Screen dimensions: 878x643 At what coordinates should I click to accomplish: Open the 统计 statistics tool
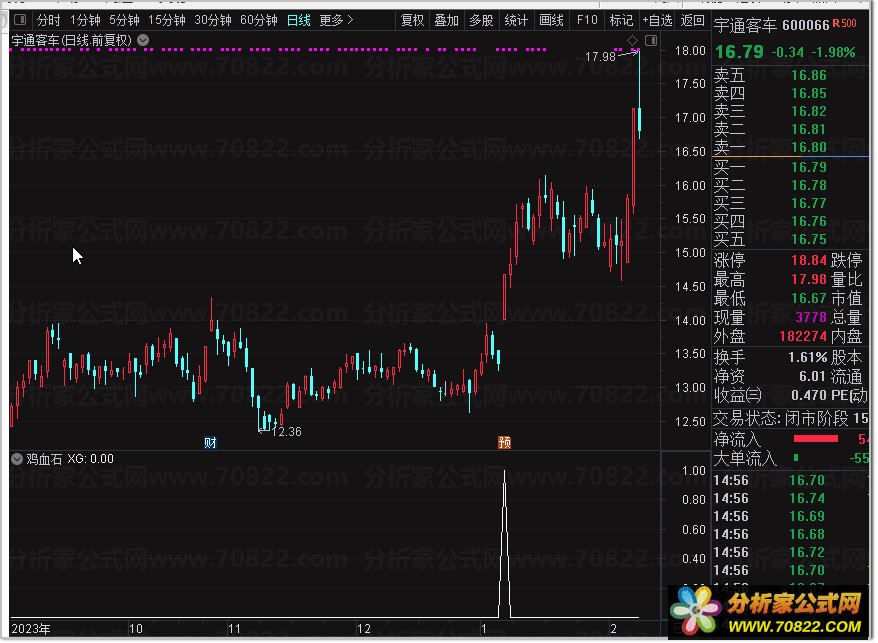click(x=516, y=21)
